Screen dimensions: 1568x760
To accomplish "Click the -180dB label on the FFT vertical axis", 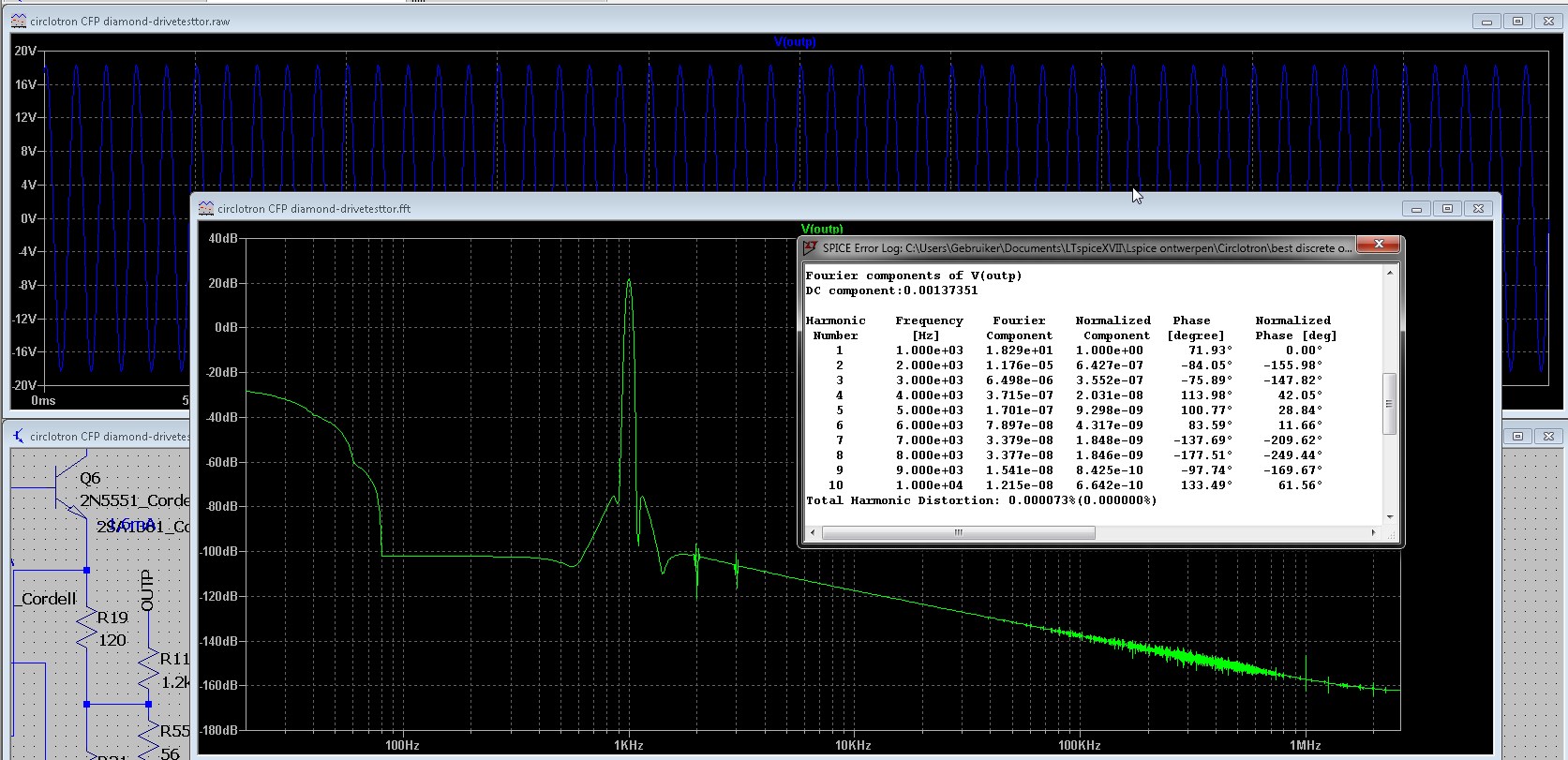I will click(x=219, y=729).
